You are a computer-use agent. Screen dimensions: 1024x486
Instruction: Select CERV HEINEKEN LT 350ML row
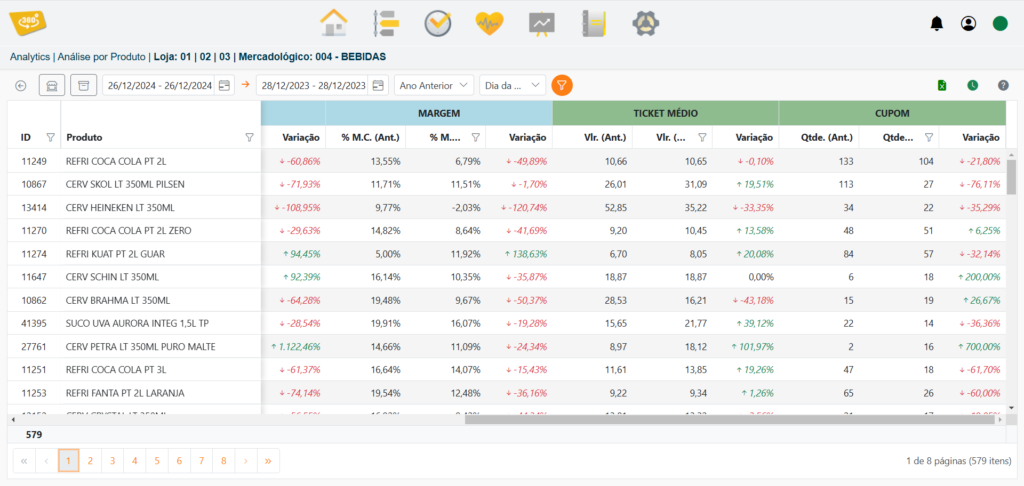click(507, 208)
